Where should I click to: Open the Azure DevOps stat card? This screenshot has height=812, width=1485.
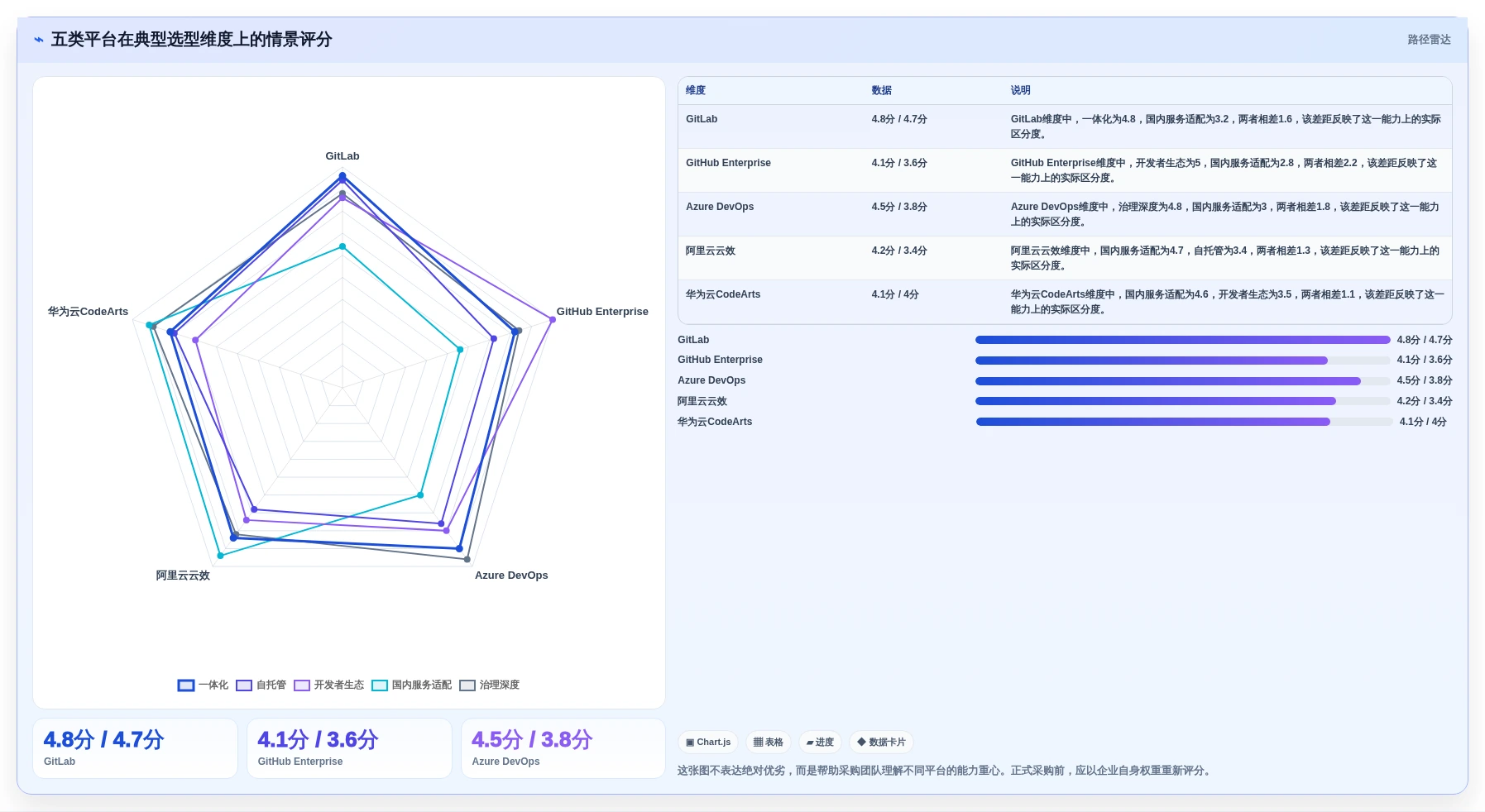coord(563,748)
